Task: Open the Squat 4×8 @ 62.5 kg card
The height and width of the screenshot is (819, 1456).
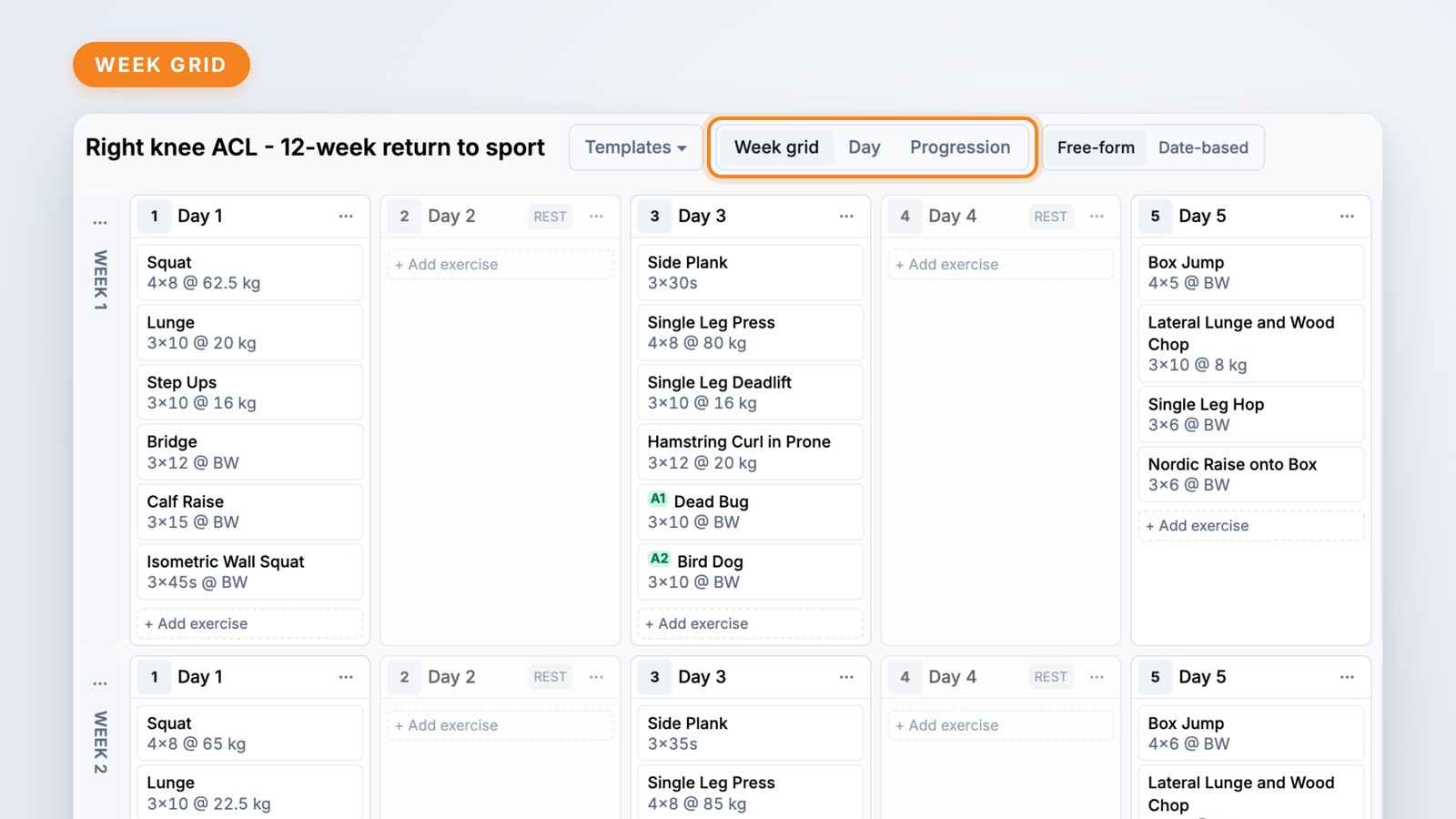Action: coord(250,272)
